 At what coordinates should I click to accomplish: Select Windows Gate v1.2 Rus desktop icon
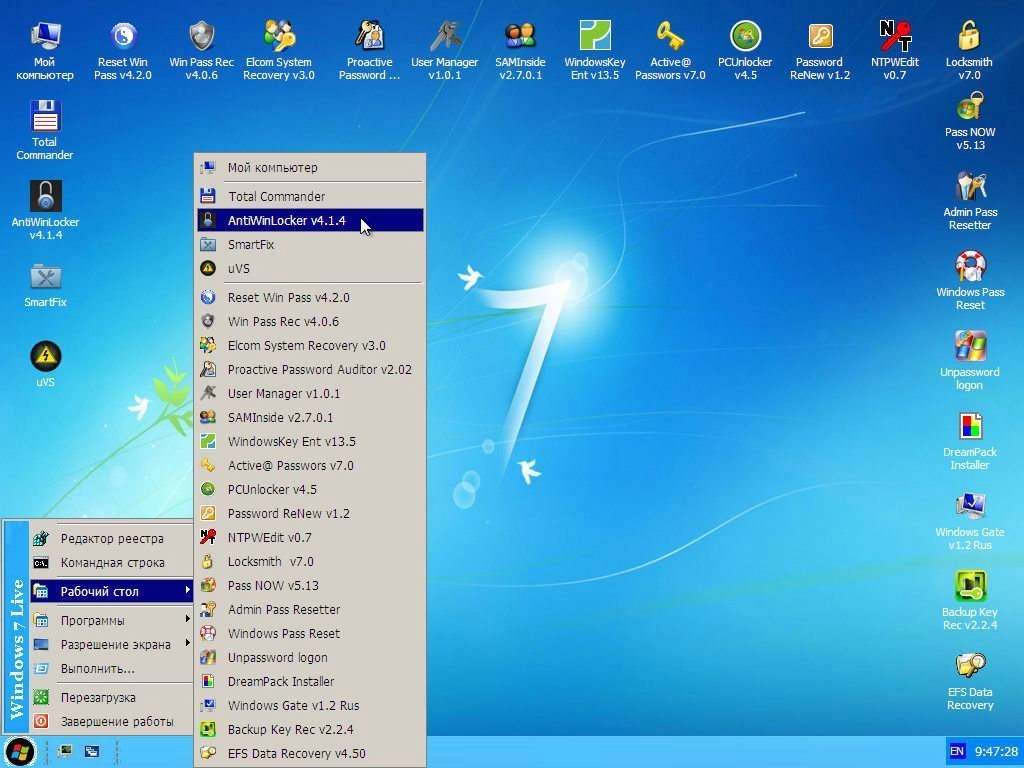[970, 521]
